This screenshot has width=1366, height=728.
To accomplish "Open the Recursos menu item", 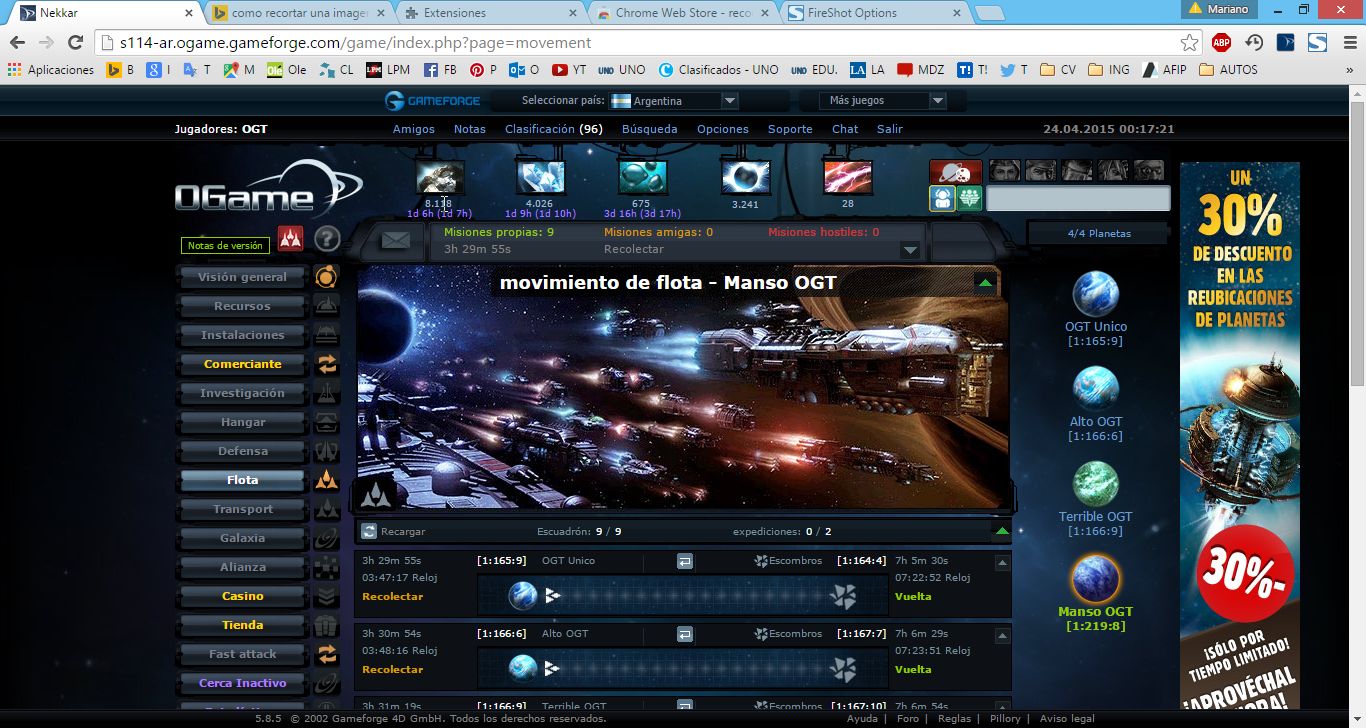I will pyautogui.click(x=243, y=306).
